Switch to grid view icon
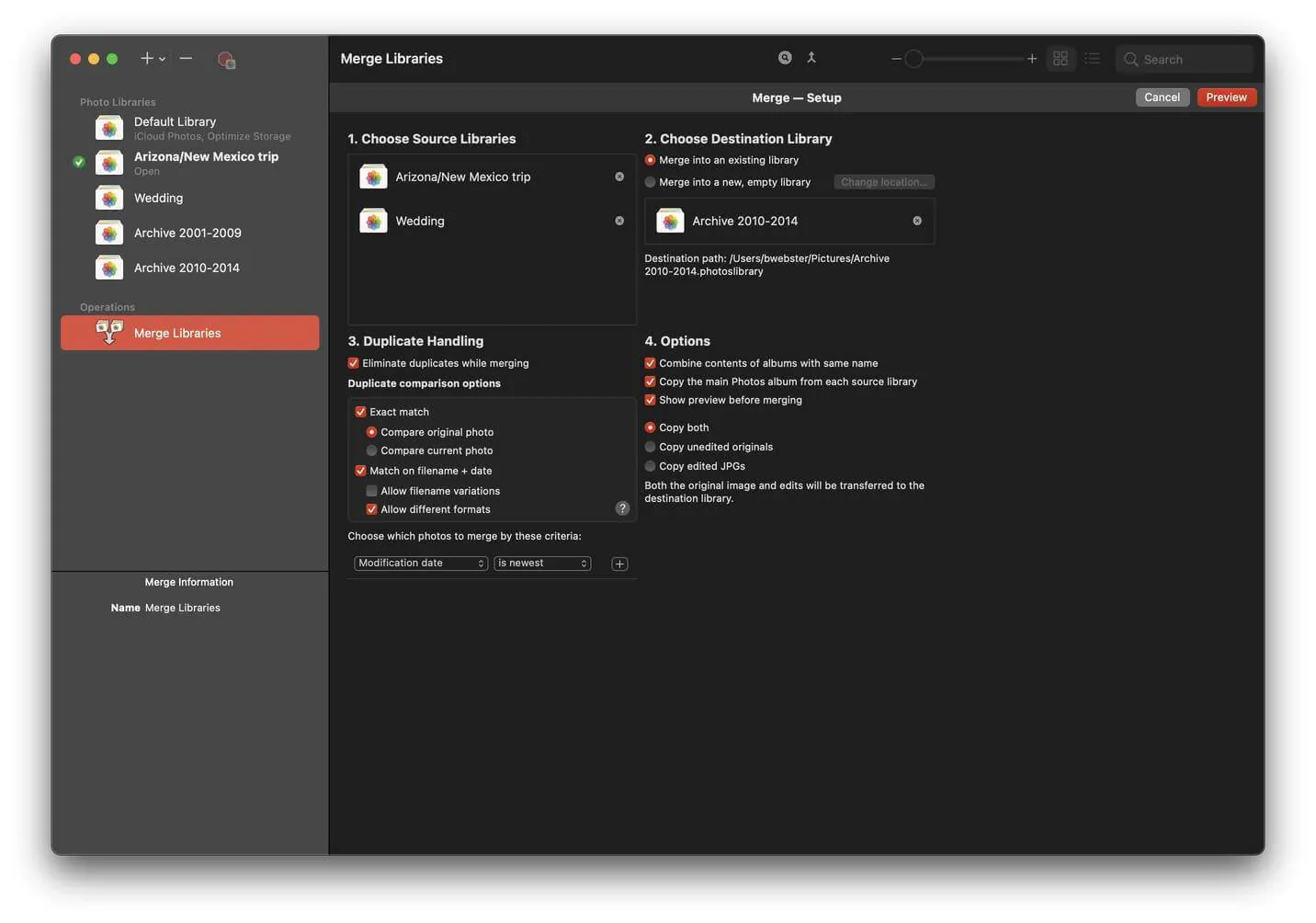The width and height of the screenshot is (1316, 923). point(1061,59)
